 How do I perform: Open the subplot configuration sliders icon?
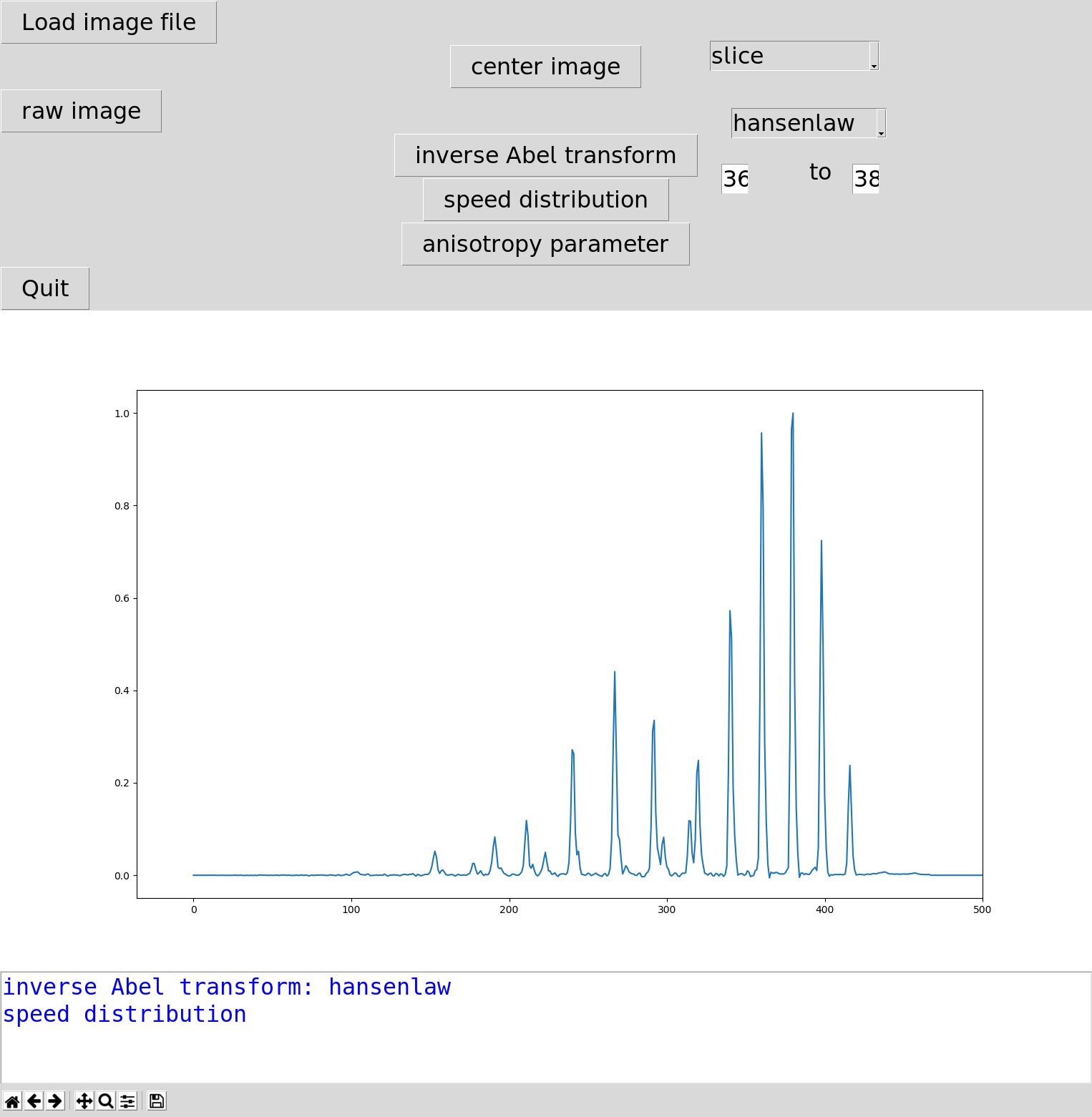click(127, 1101)
